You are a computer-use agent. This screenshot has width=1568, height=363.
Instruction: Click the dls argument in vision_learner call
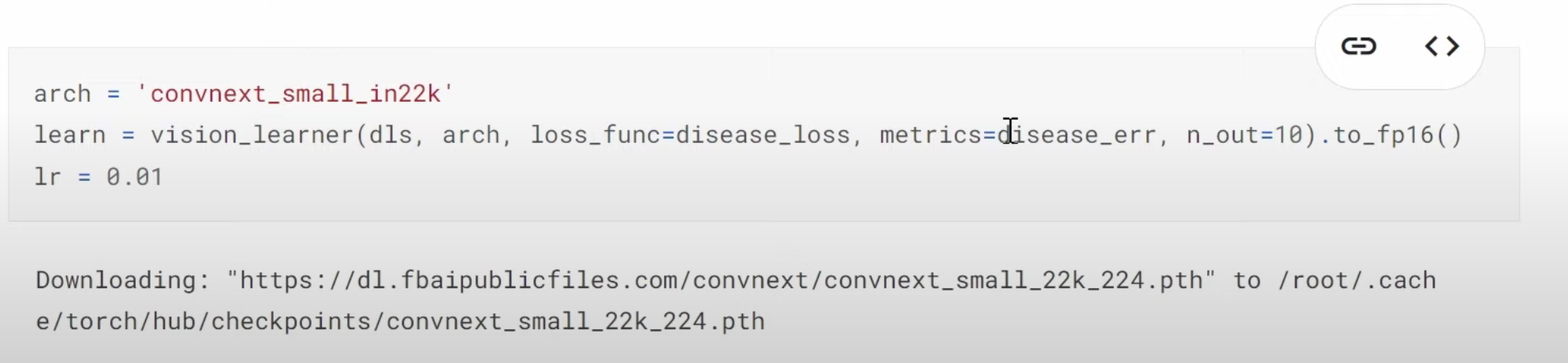tap(390, 135)
